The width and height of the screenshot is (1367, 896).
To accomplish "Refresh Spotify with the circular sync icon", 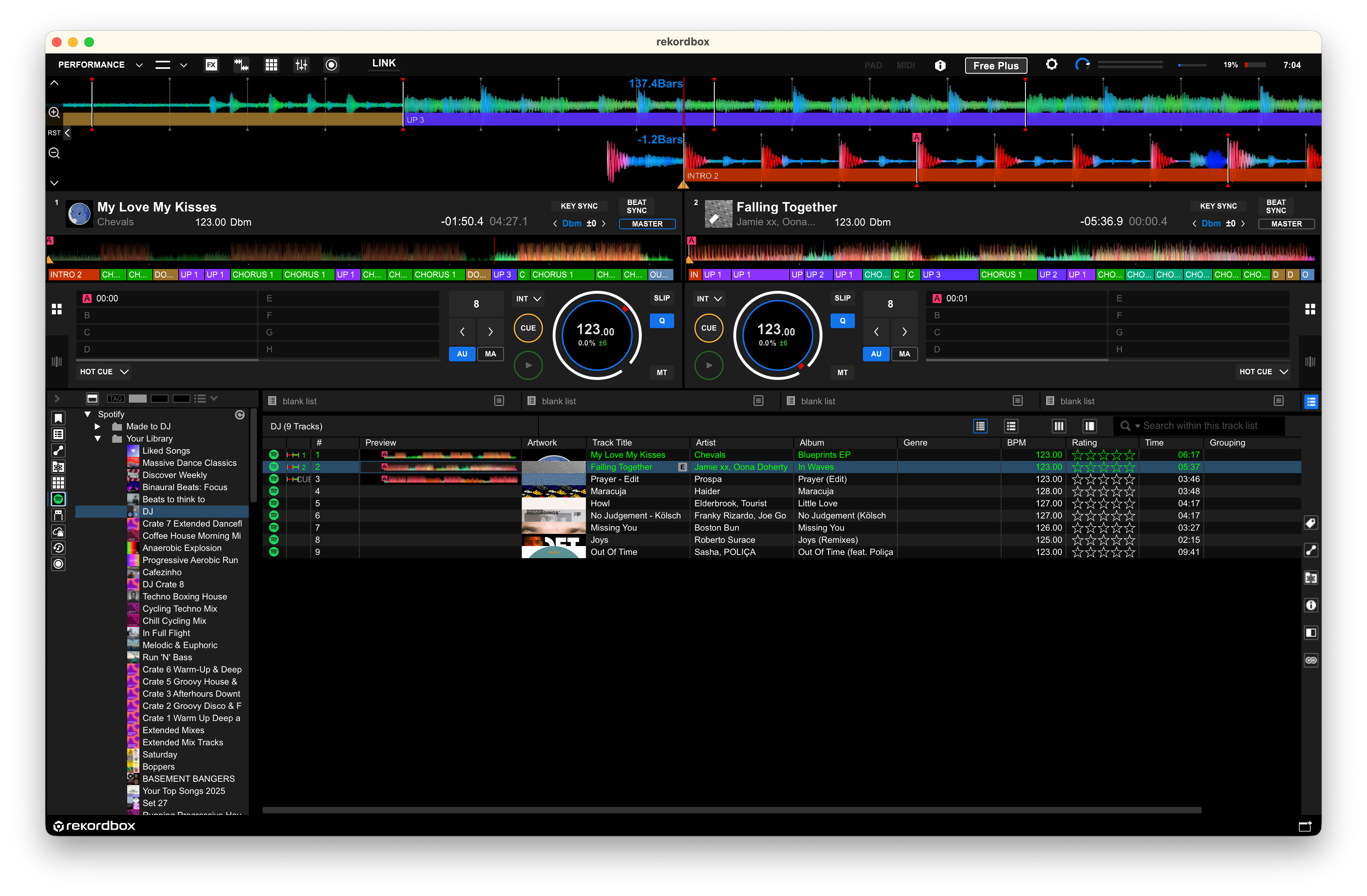I will click(240, 414).
